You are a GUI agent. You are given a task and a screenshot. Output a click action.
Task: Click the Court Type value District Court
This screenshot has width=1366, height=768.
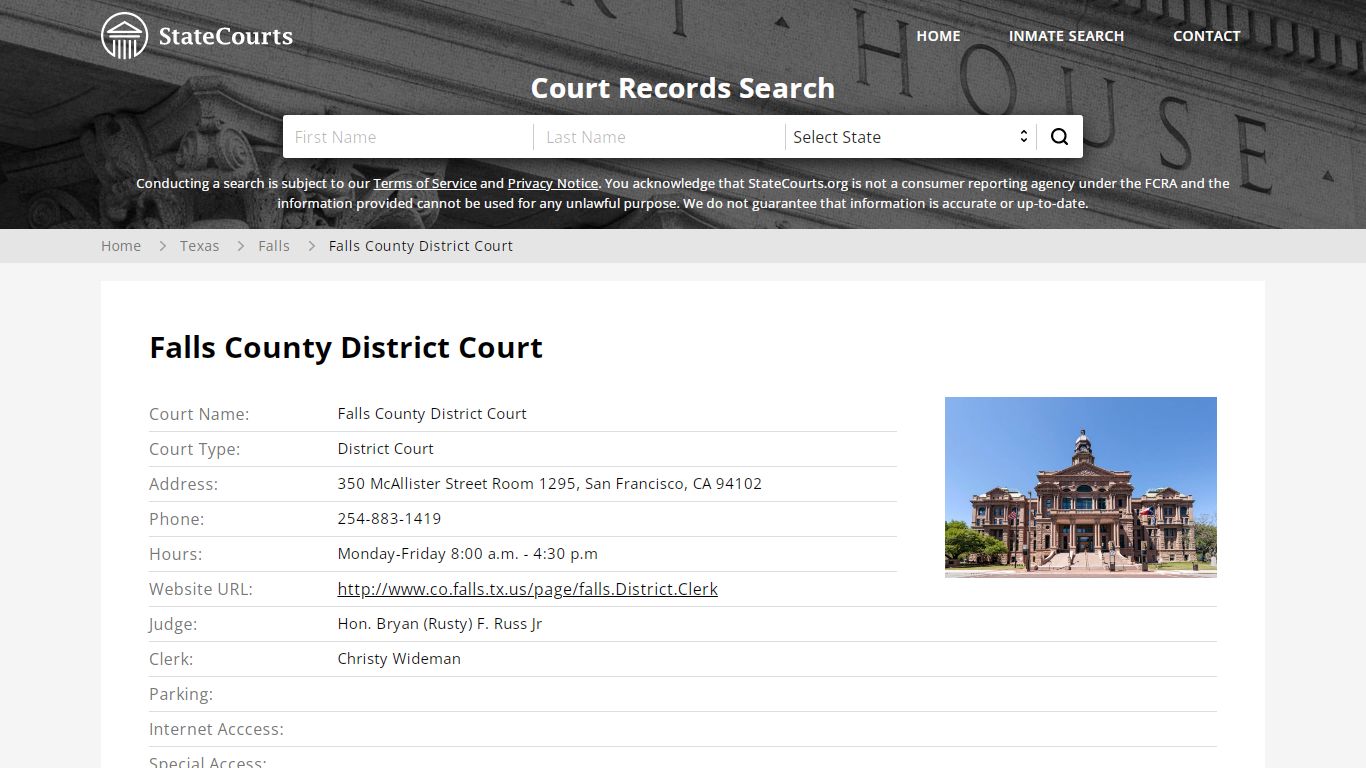pos(385,449)
